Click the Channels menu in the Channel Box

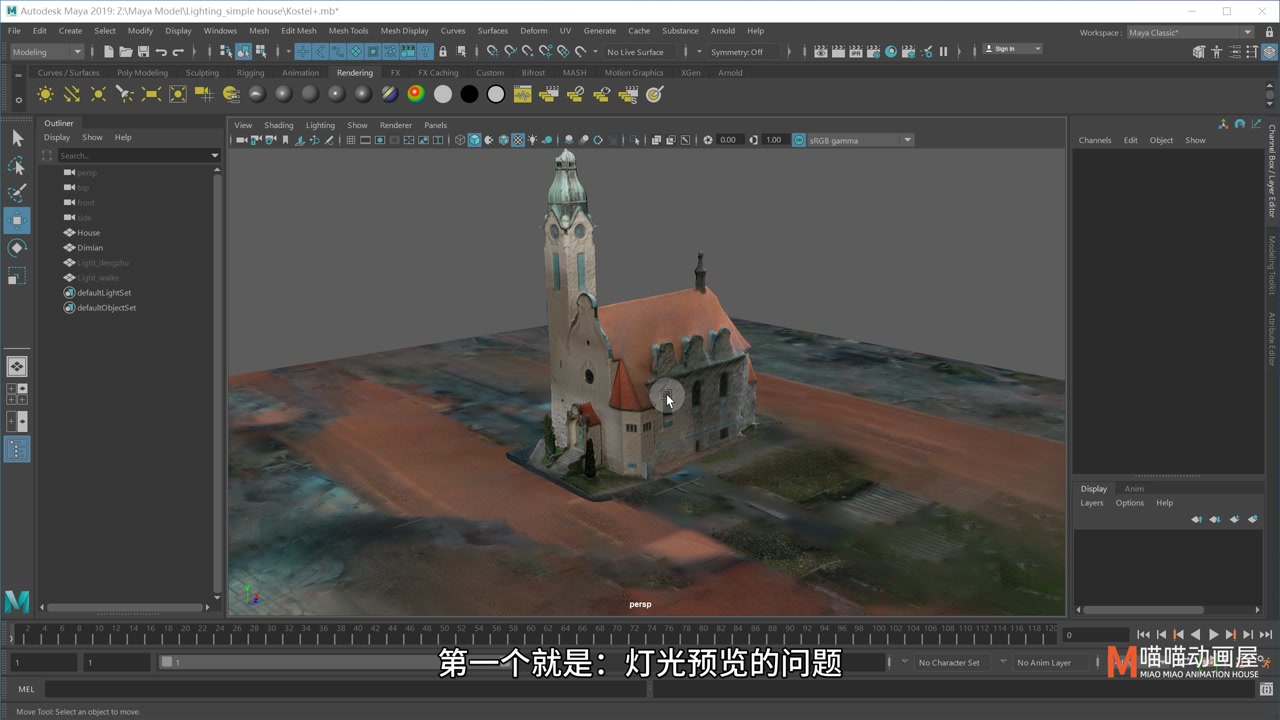(1094, 140)
